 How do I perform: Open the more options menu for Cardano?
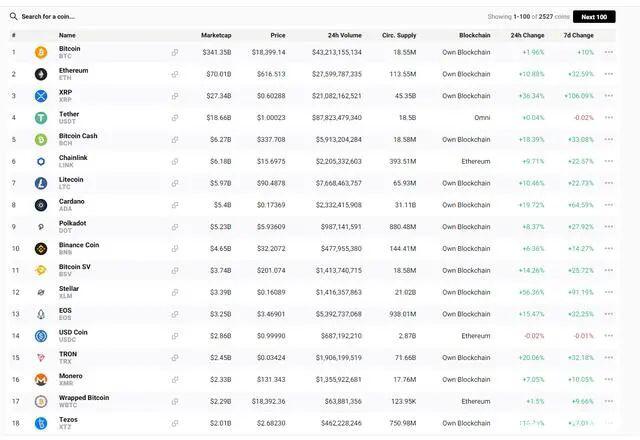609,205
